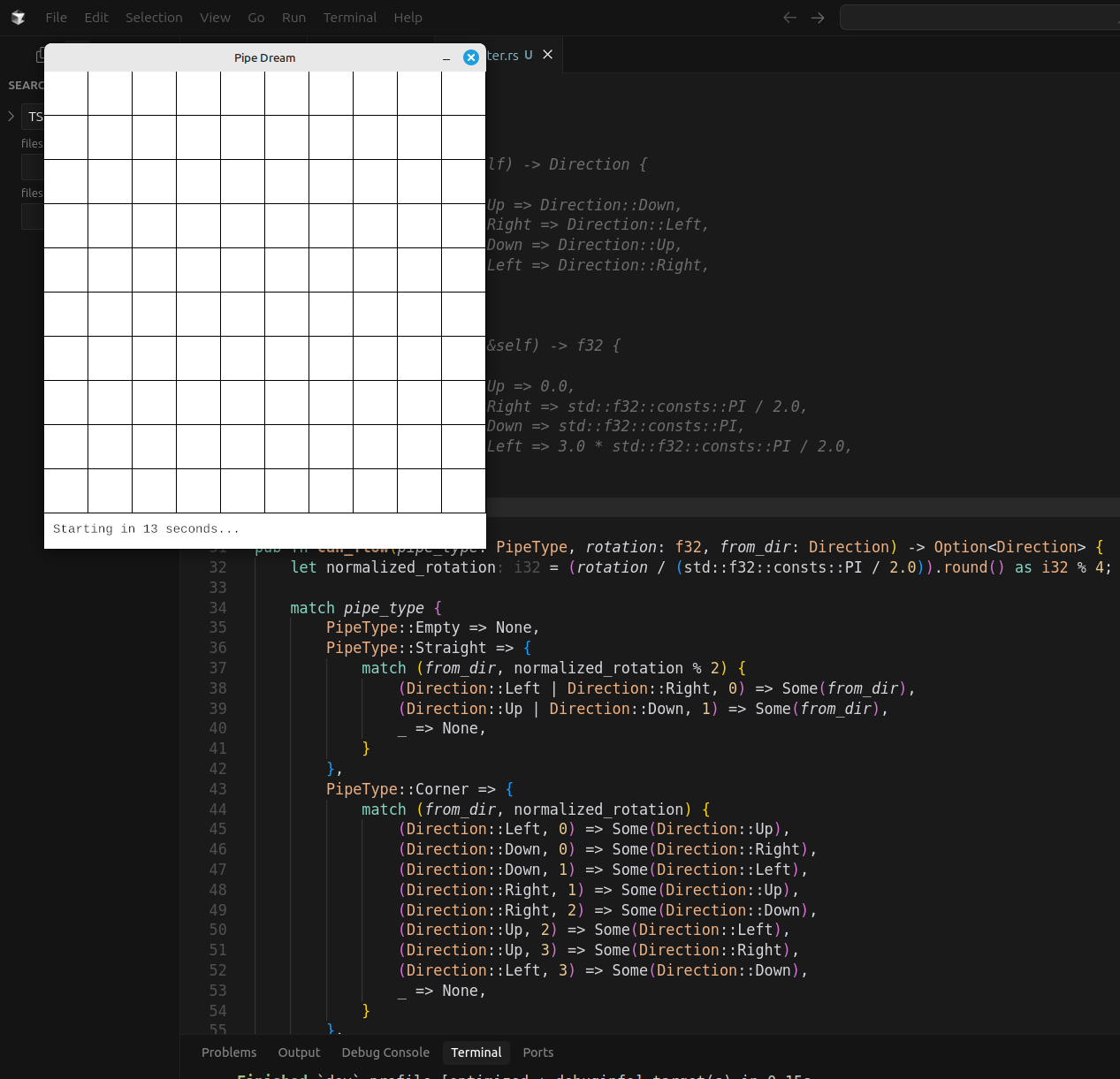Image resolution: width=1120 pixels, height=1079 pixels.
Task: Switch to the Problems panel tab
Action: pos(229,1052)
